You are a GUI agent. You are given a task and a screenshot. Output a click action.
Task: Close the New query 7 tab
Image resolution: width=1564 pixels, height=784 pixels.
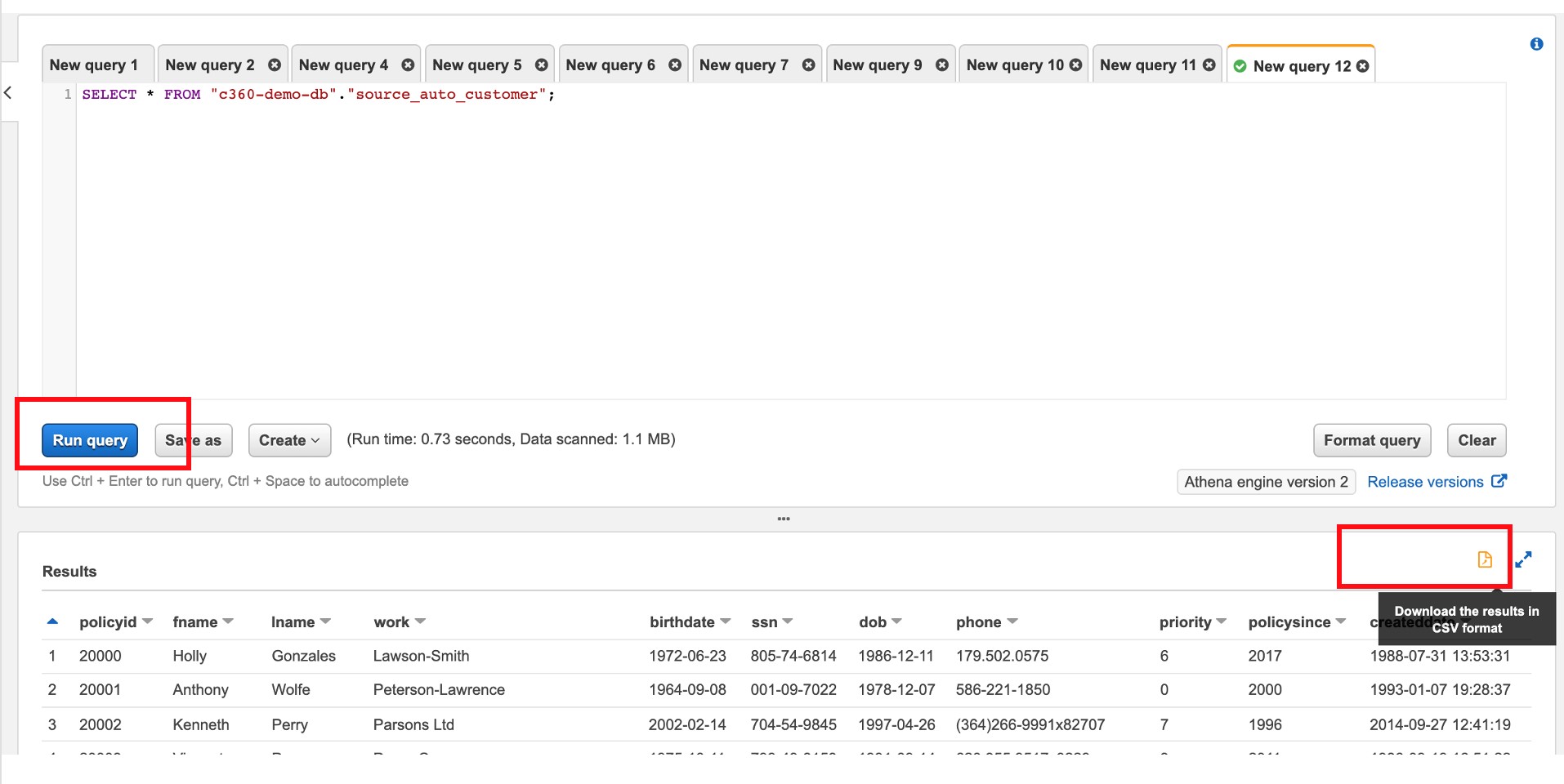(x=808, y=65)
